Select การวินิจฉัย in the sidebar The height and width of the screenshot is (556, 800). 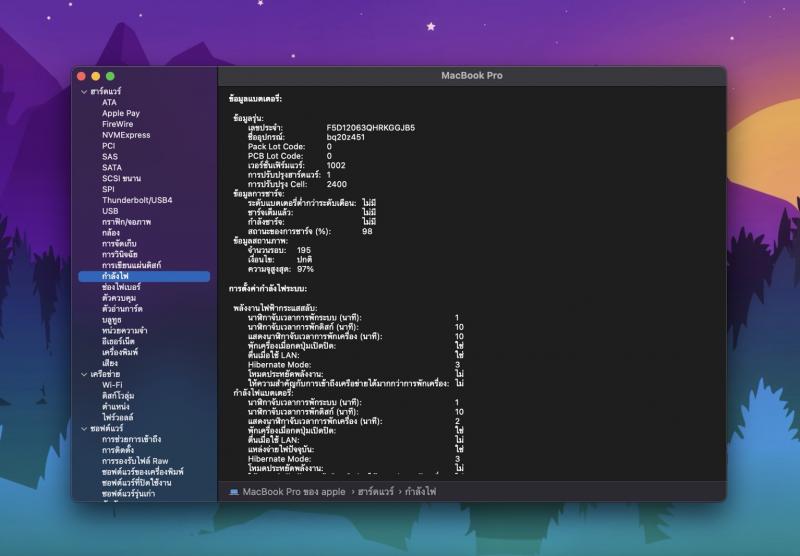(x=120, y=255)
